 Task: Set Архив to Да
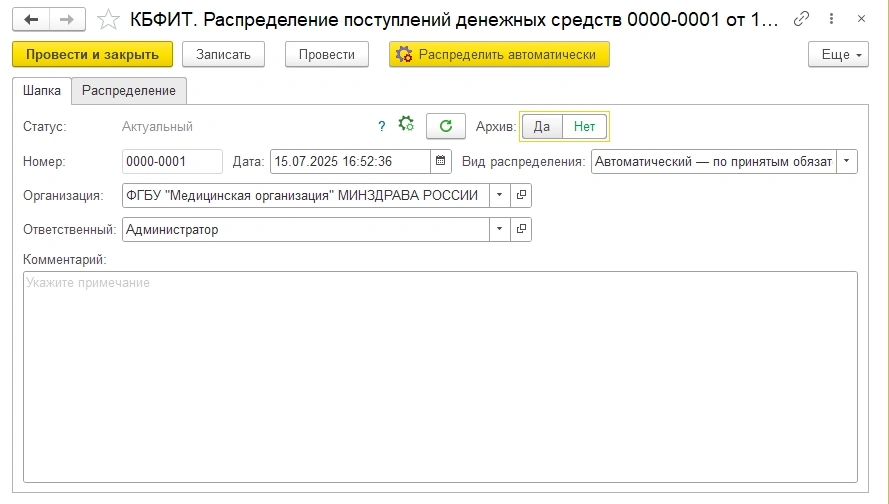pyautogui.click(x=542, y=126)
